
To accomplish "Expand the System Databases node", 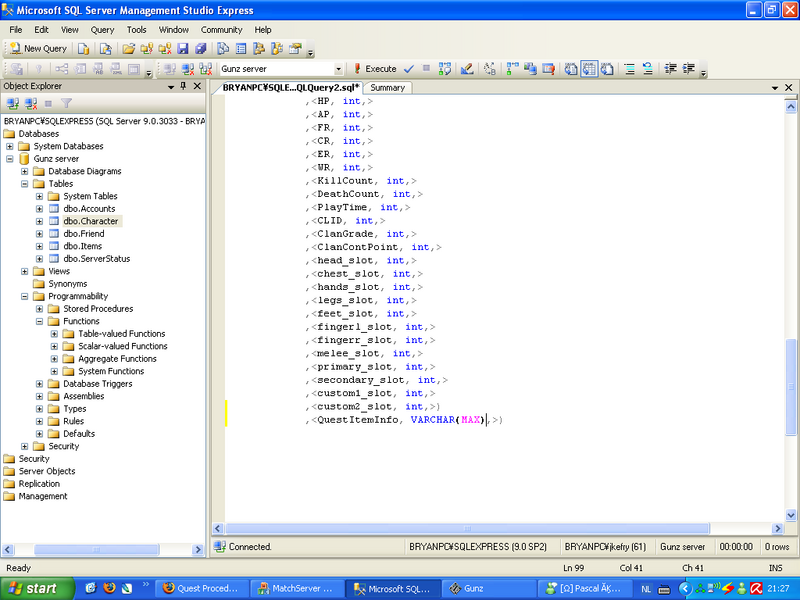I will [x=10, y=146].
